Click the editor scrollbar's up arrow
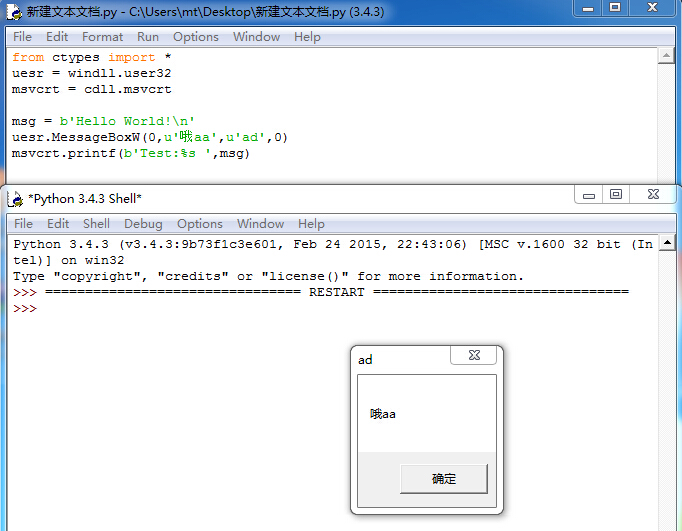Viewport: 682px width, 531px height. point(667,57)
